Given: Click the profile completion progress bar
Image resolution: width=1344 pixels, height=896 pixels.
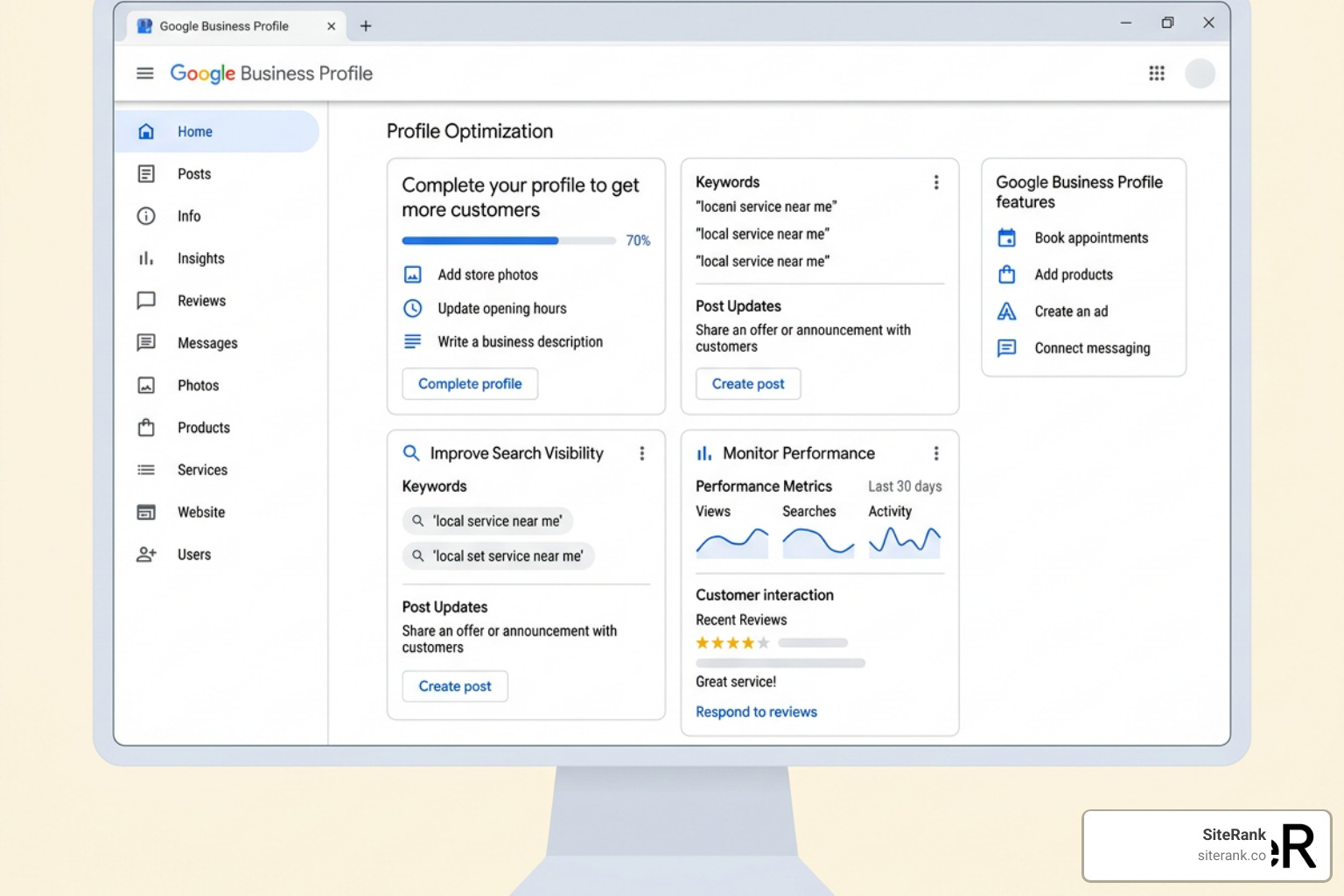Looking at the screenshot, I should tap(509, 241).
